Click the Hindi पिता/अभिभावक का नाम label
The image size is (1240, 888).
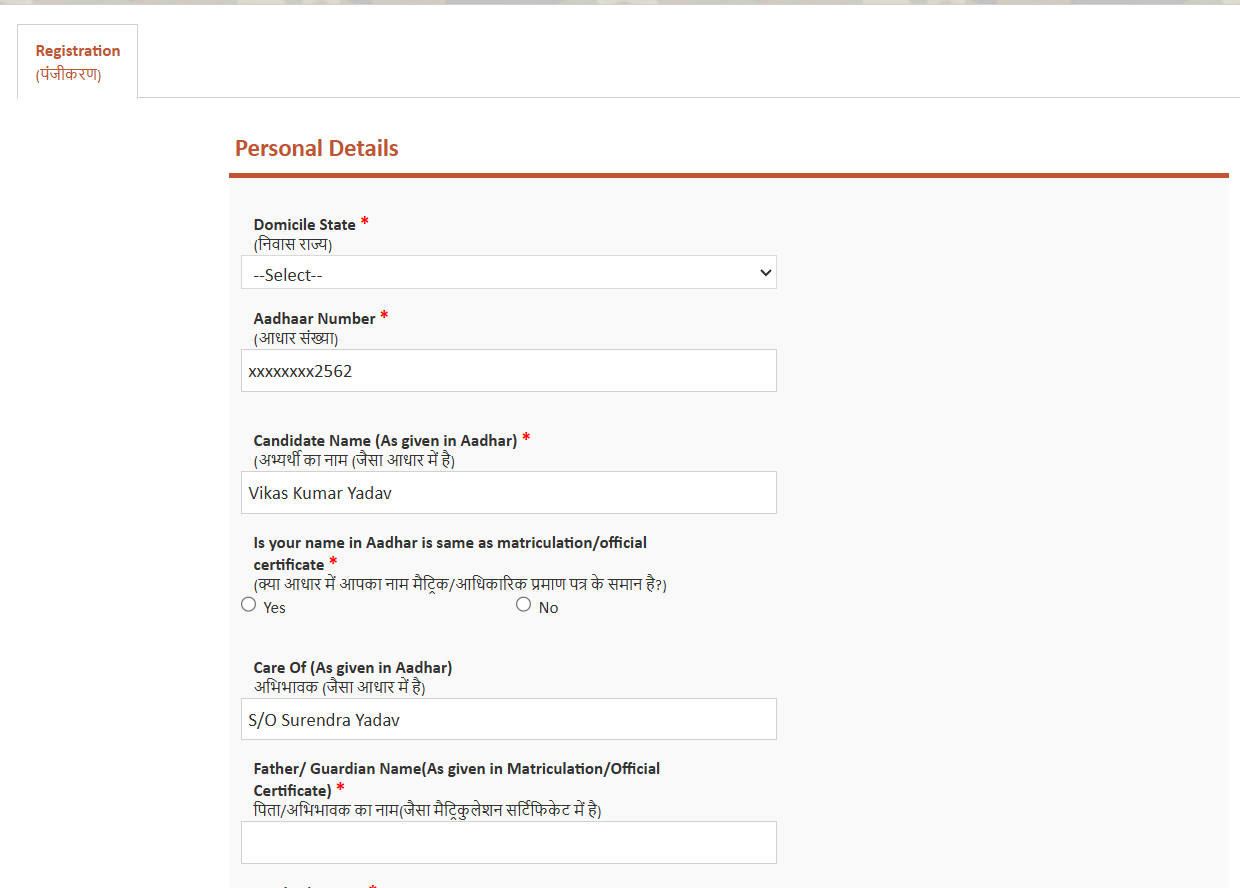(427, 810)
